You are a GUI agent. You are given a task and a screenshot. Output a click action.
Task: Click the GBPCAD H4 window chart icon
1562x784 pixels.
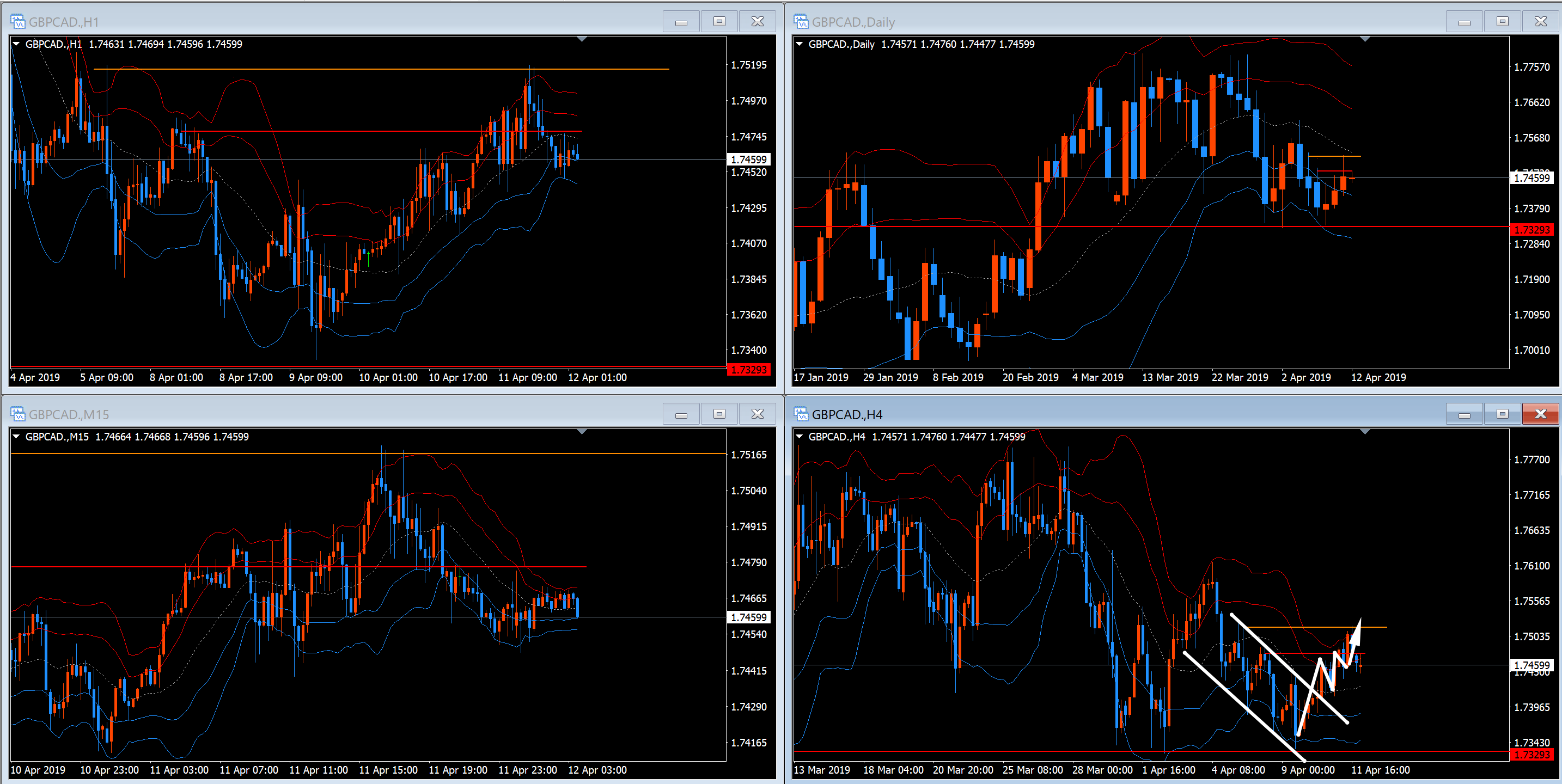[801, 414]
